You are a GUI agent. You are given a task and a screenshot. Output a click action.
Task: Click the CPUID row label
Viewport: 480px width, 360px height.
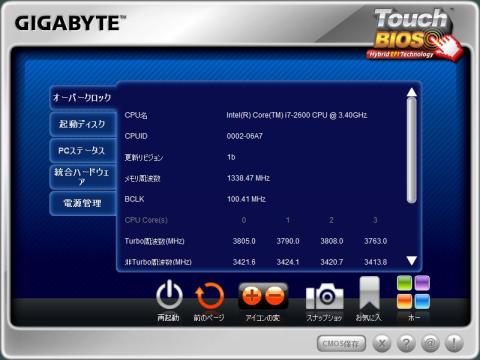click(x=136, y=136)
